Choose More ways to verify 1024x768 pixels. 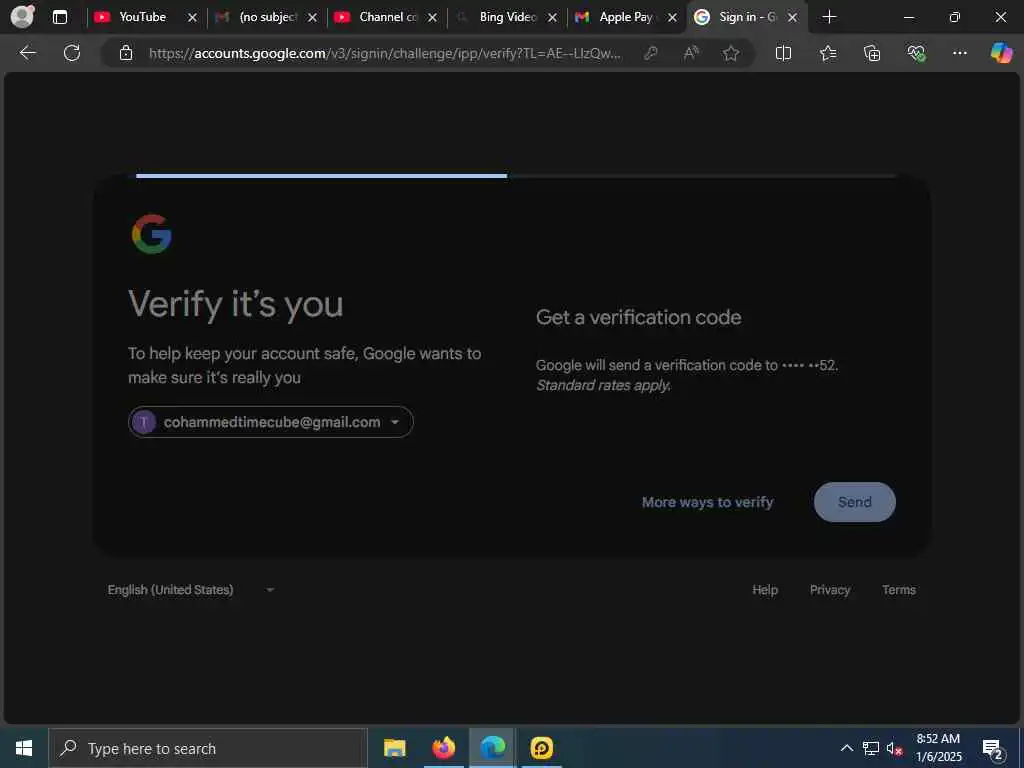pos(707,502)
